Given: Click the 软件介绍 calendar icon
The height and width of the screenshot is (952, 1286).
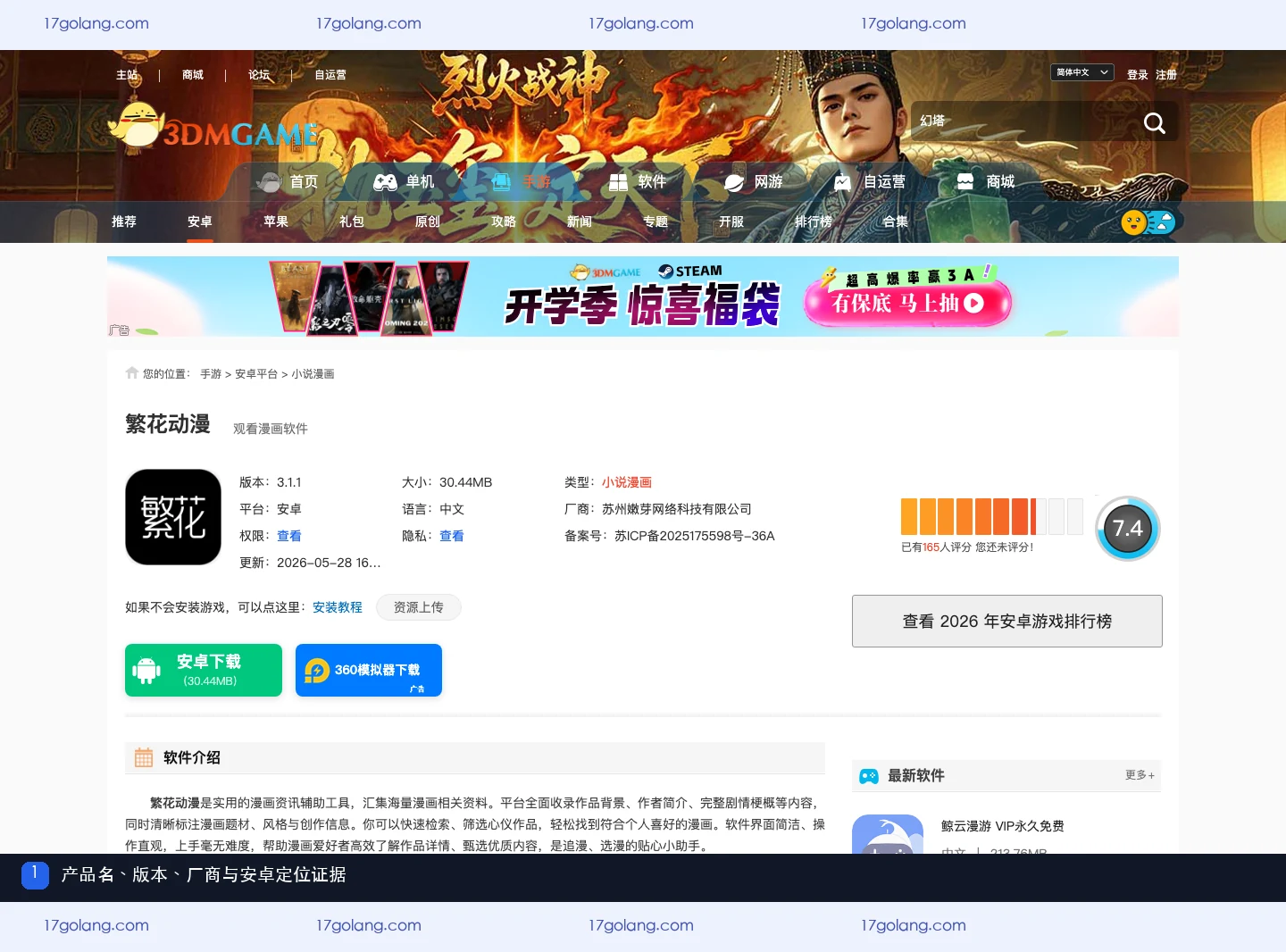Looking at the screenshot, I should point(144,758).
